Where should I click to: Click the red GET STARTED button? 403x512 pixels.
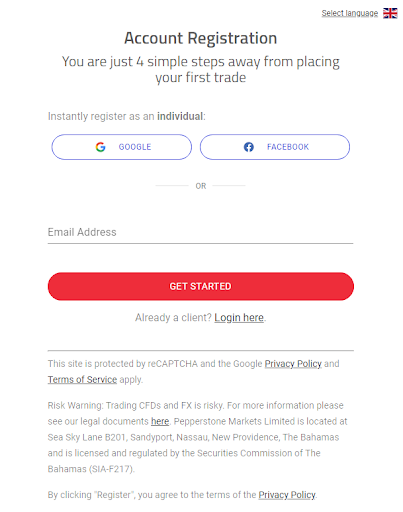pyautogui.click(x=201, y=286)
